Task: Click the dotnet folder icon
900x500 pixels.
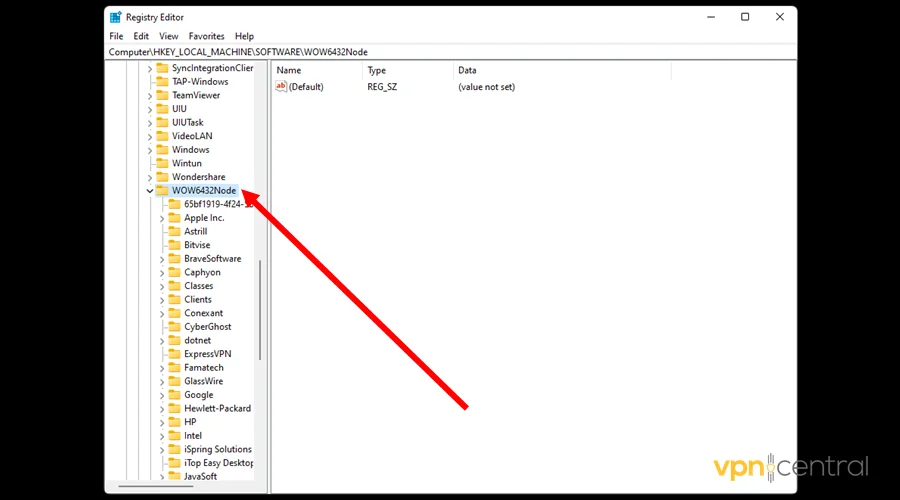Action: (174, 340)
